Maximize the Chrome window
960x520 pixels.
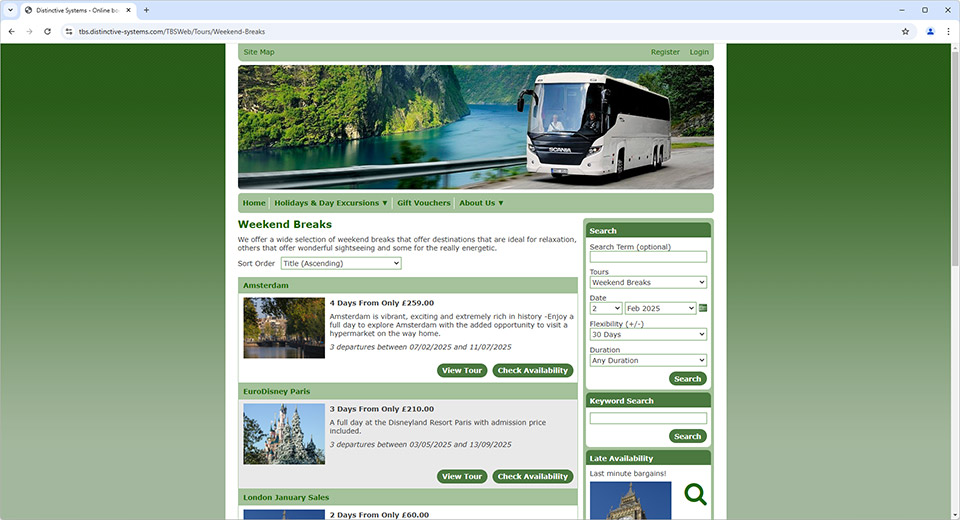point(924,10)
